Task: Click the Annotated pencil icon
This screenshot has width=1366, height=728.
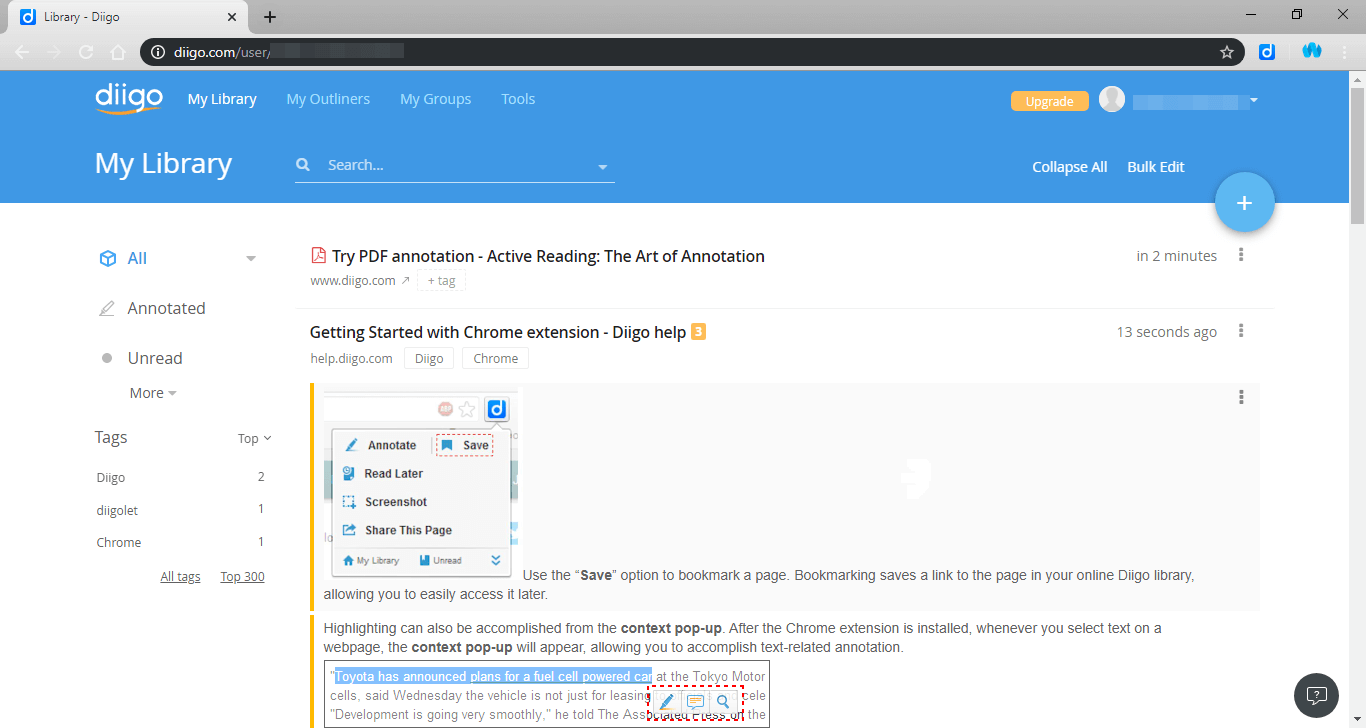Action: coord(107,309)
